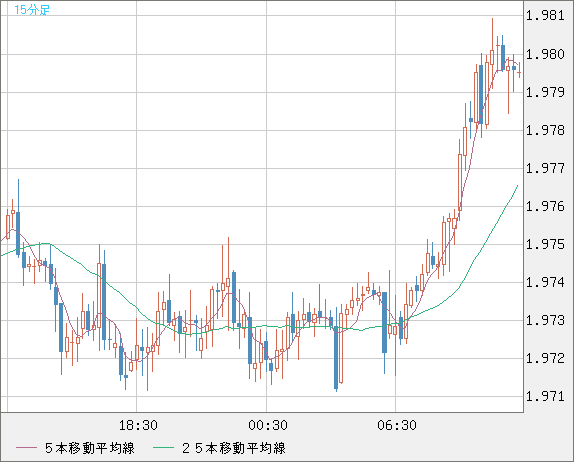Screen dimensions: 574x462
Task: Click the 06:30 time axis label
Action: [x=397, y=425]
